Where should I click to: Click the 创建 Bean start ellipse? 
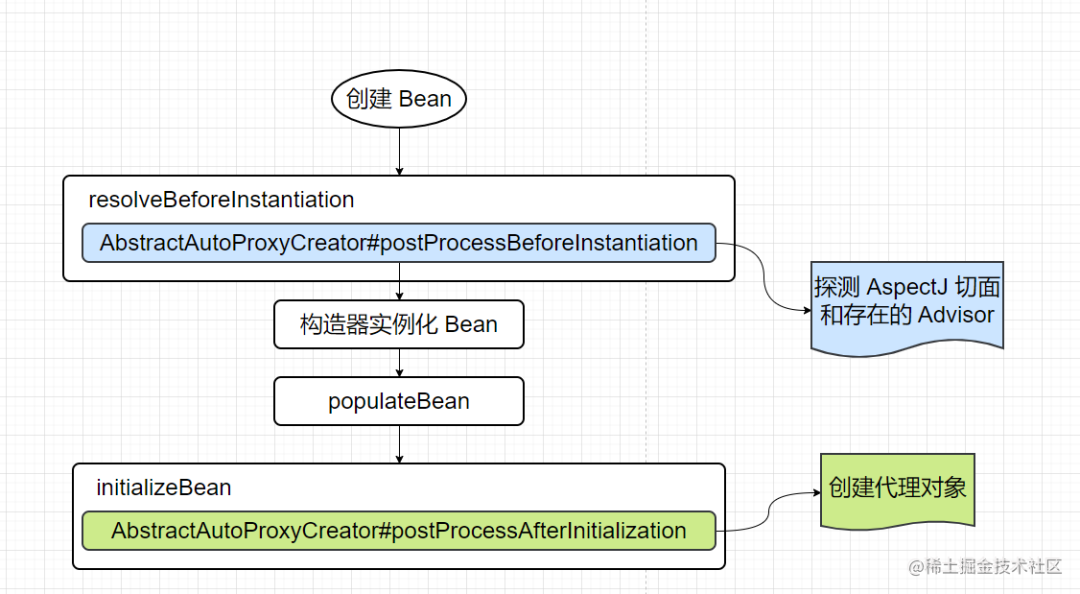tap(399, 99)
